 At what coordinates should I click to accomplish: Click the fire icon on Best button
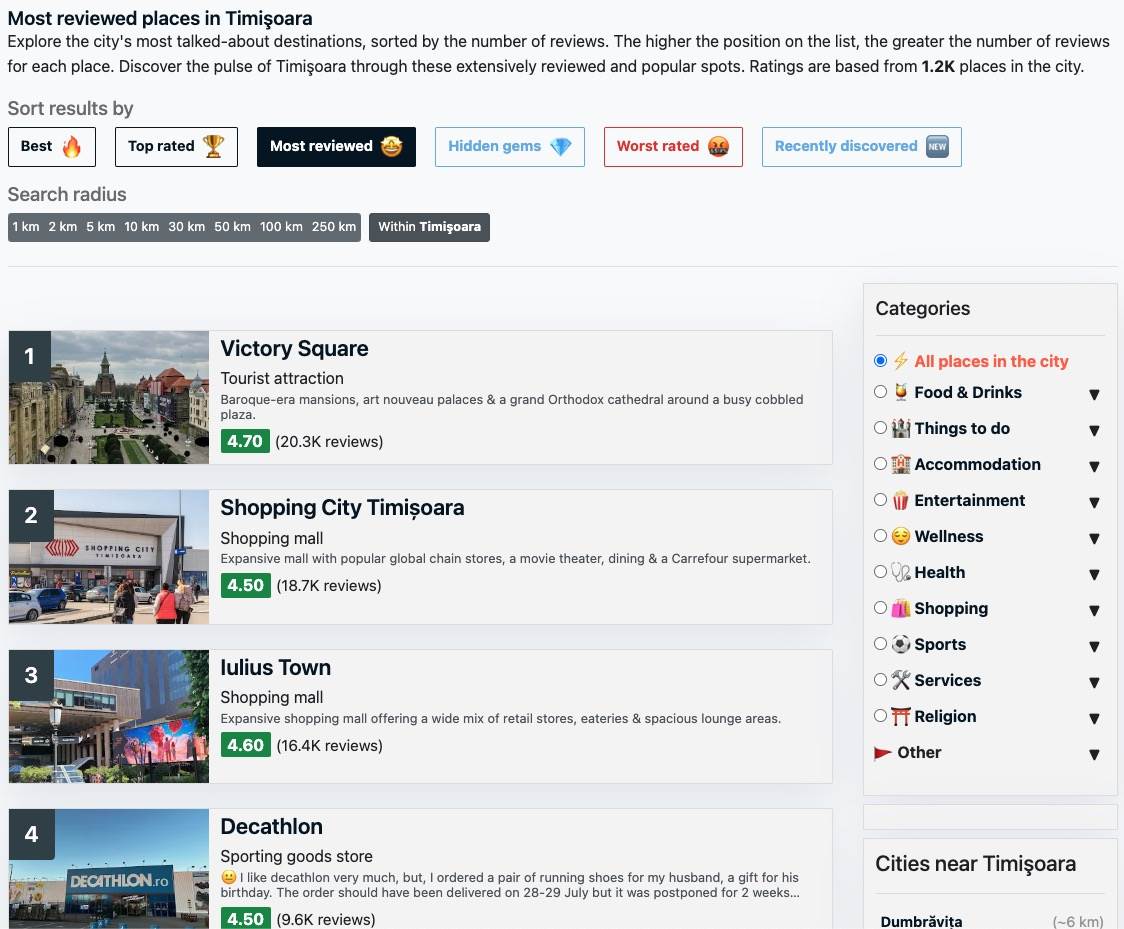click(72, 147)
